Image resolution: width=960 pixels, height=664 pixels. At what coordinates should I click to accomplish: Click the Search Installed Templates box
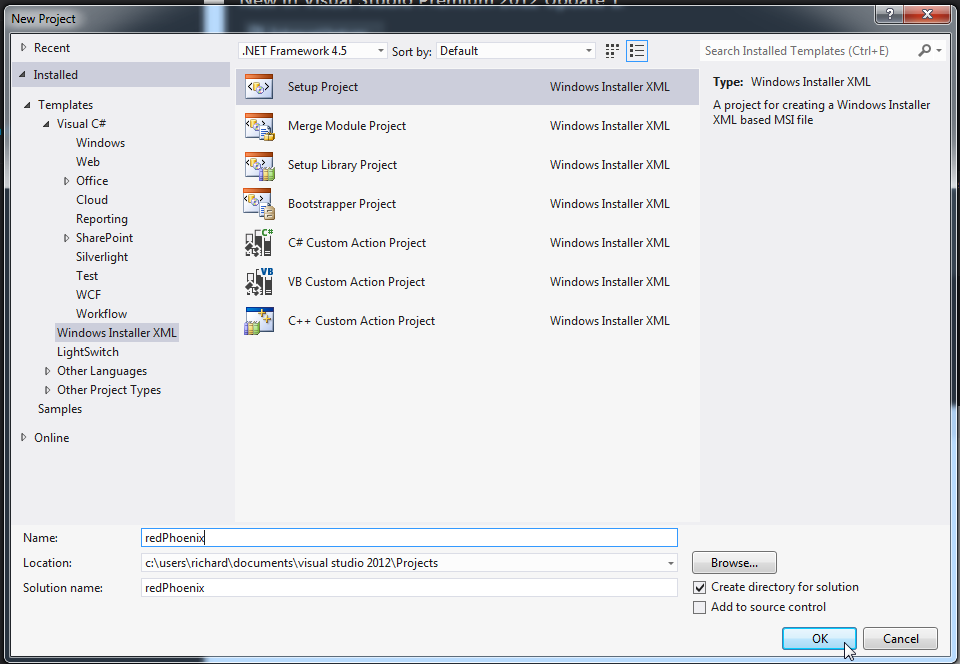point(808,51)
